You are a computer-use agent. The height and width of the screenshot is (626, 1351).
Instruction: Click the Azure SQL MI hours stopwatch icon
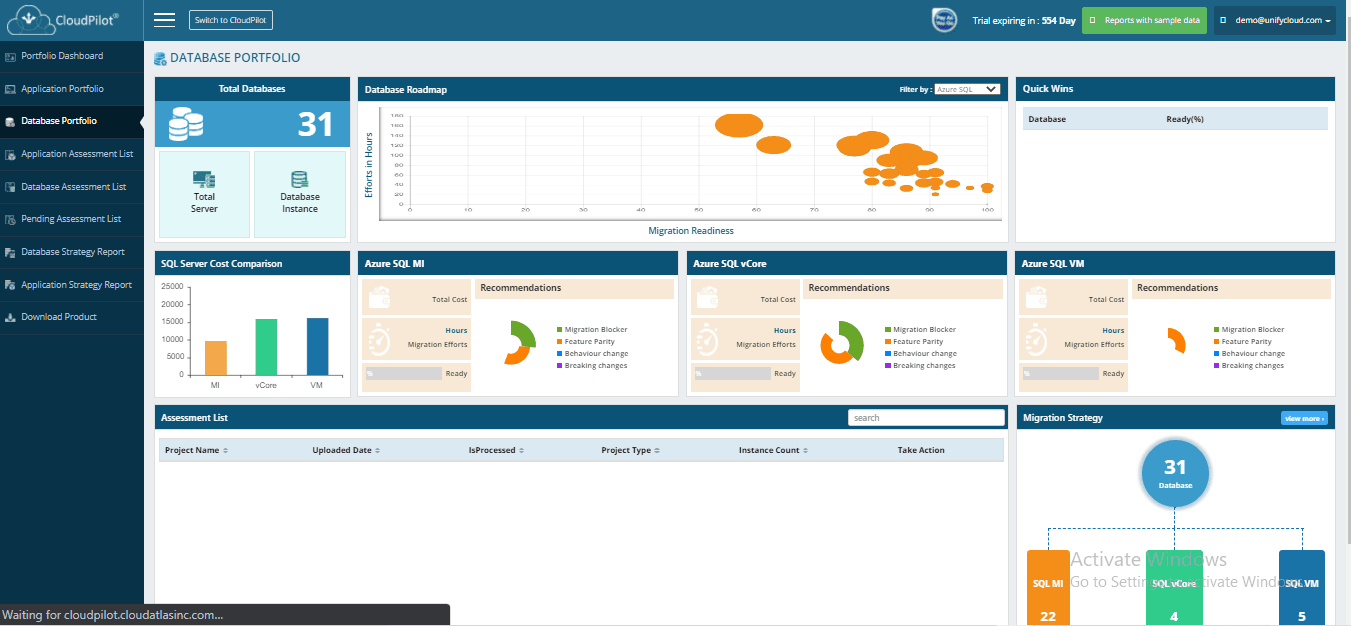pos(379,338)
